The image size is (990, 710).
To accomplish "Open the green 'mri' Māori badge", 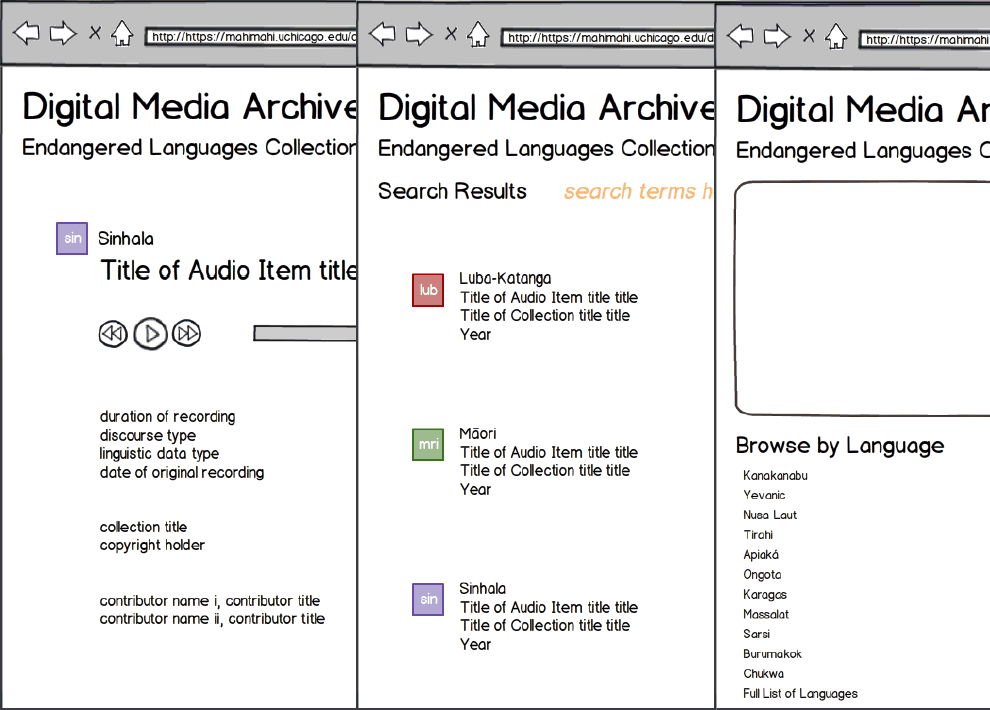I will tap(428, 445).
